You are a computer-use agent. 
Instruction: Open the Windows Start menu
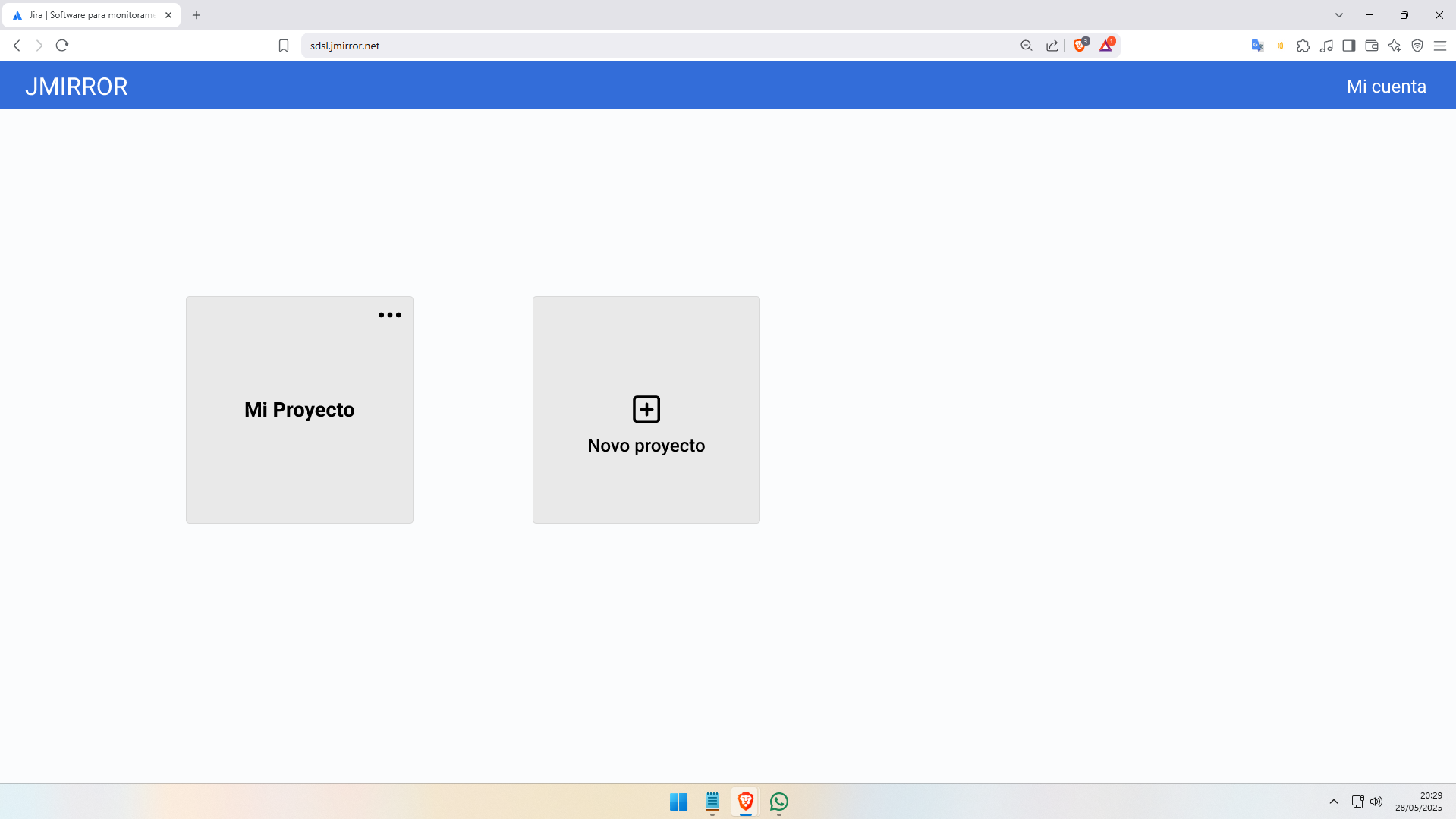pyautogui.click(x=678, y=802)
